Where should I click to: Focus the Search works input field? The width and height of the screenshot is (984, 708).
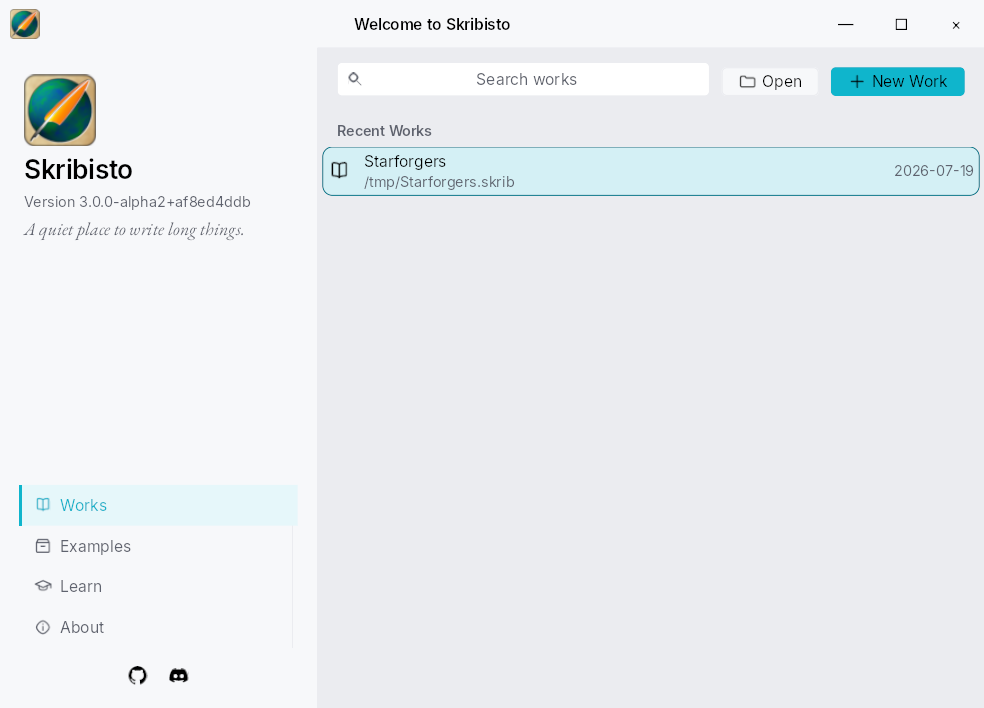523,79
